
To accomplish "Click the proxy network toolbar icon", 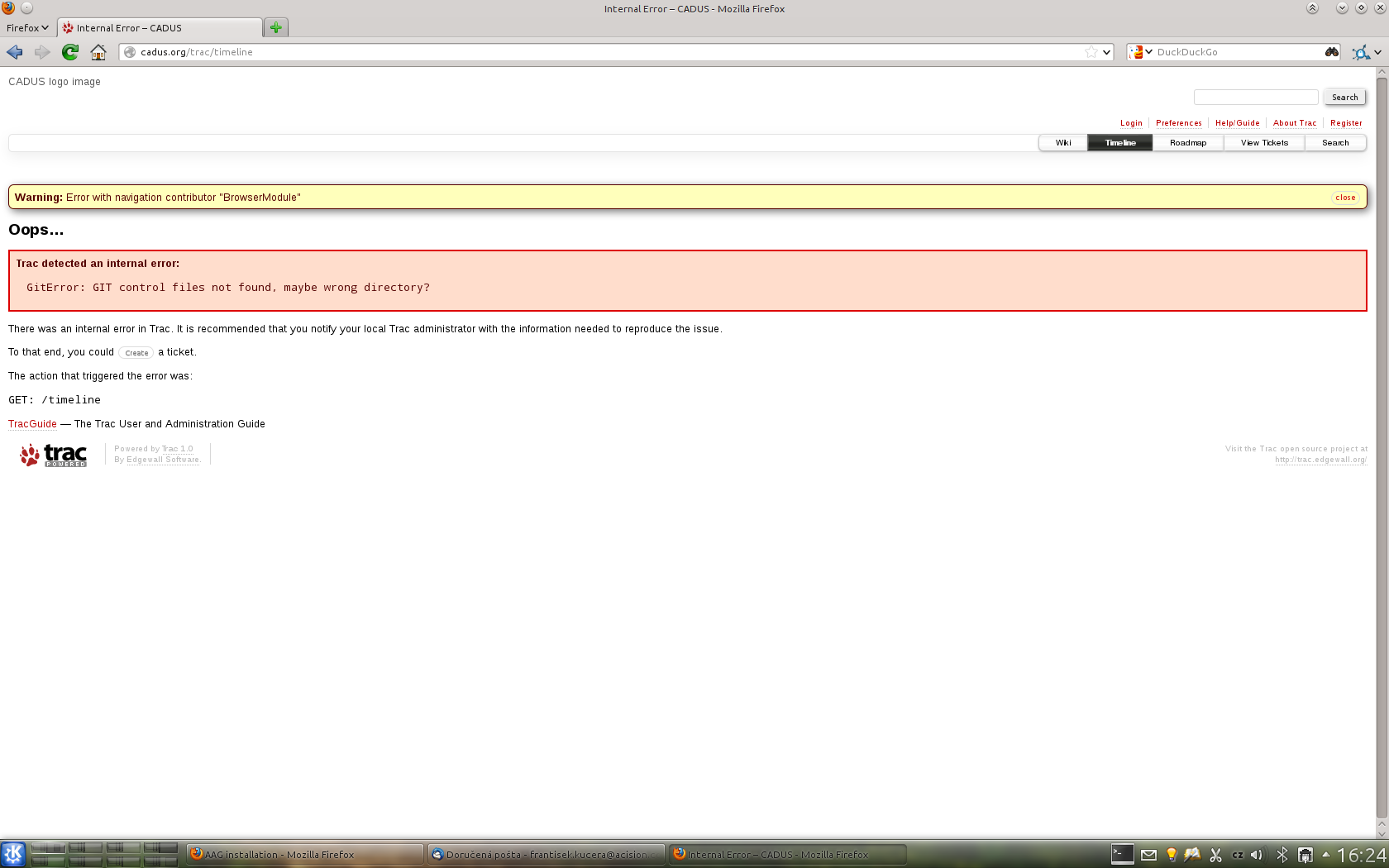I will click(1360, 52).
